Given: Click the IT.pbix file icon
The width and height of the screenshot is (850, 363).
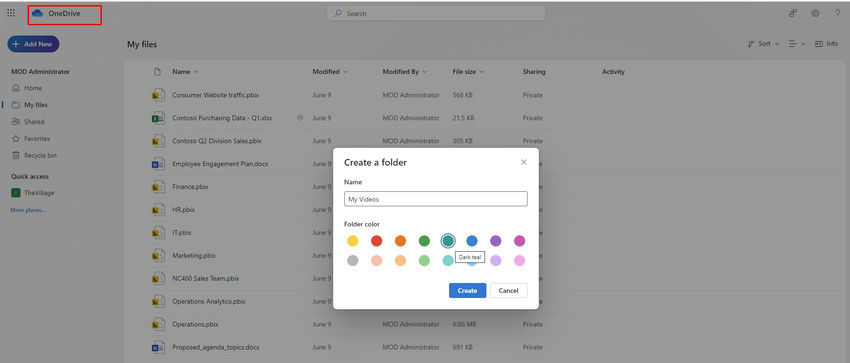Looking at the screenshot, I should click(158, 232).
